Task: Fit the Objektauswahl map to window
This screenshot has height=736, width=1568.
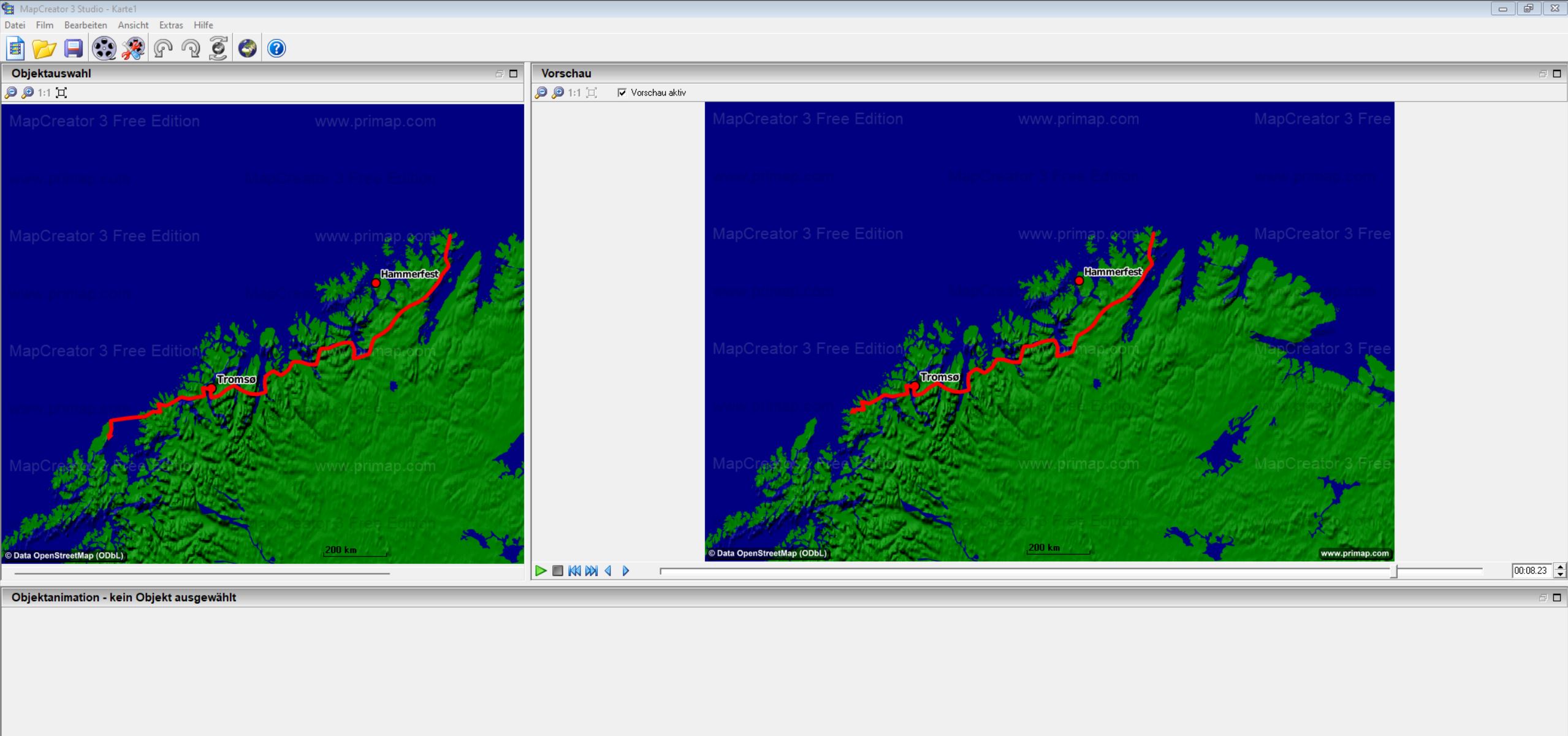Action: [x=61, y=93]
